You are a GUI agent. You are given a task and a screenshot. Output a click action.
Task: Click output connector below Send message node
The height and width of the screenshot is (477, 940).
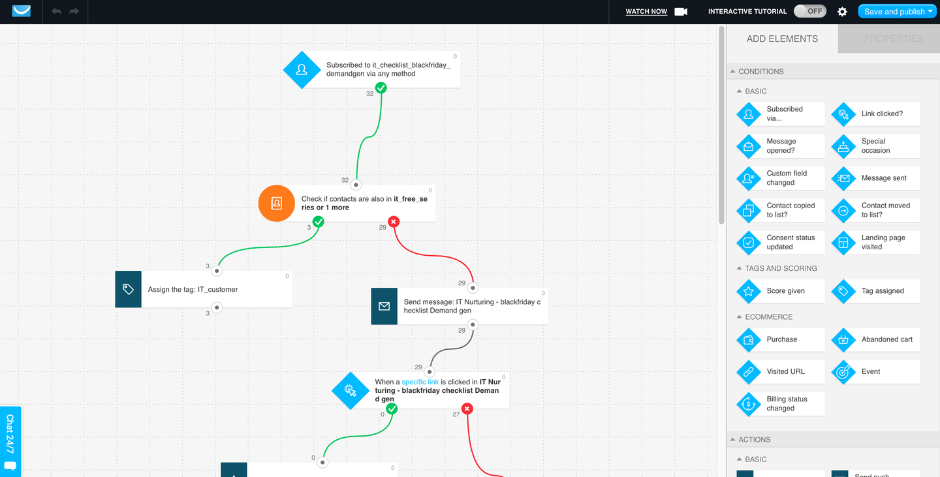pos(472,325)
